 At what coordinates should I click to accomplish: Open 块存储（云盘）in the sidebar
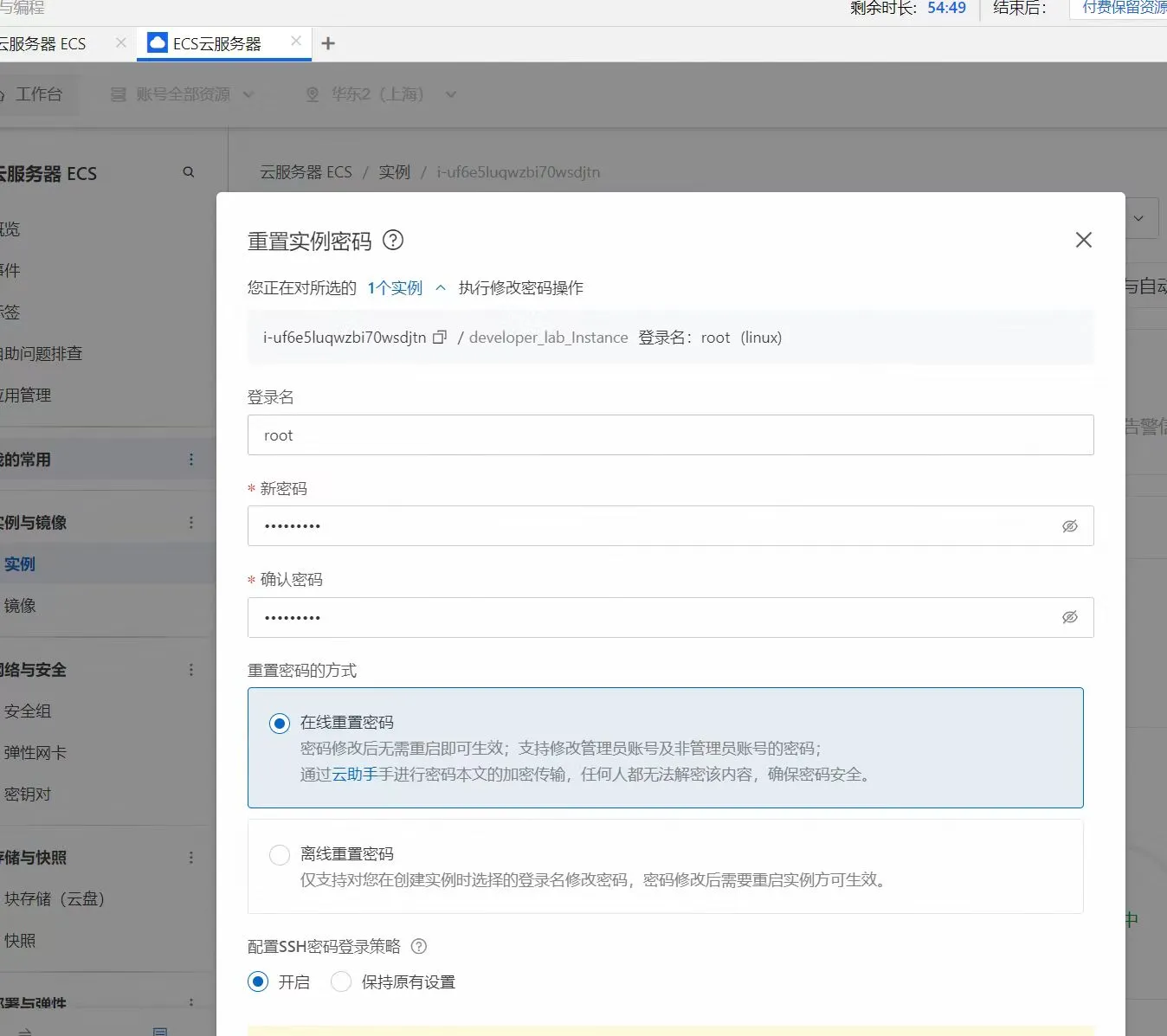pyautogui.click(x=55, y=899)
